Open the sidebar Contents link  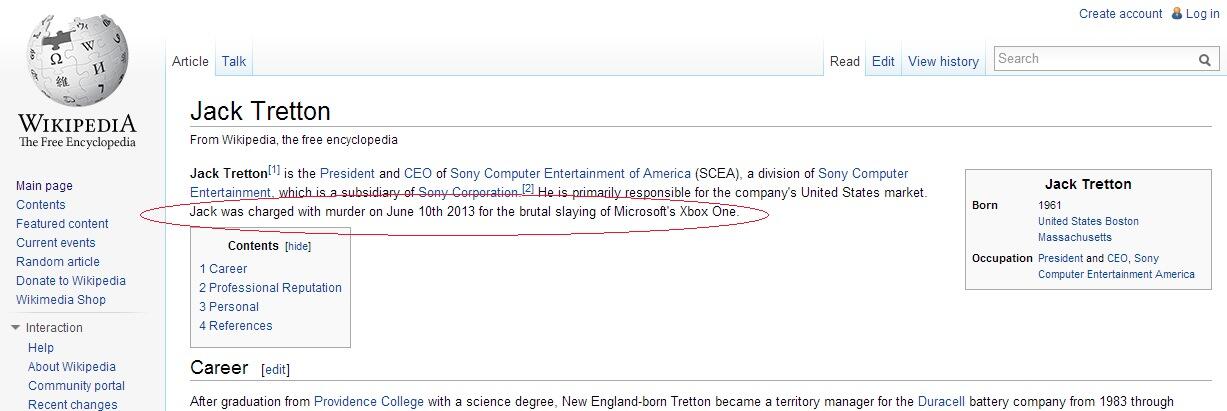41,205
